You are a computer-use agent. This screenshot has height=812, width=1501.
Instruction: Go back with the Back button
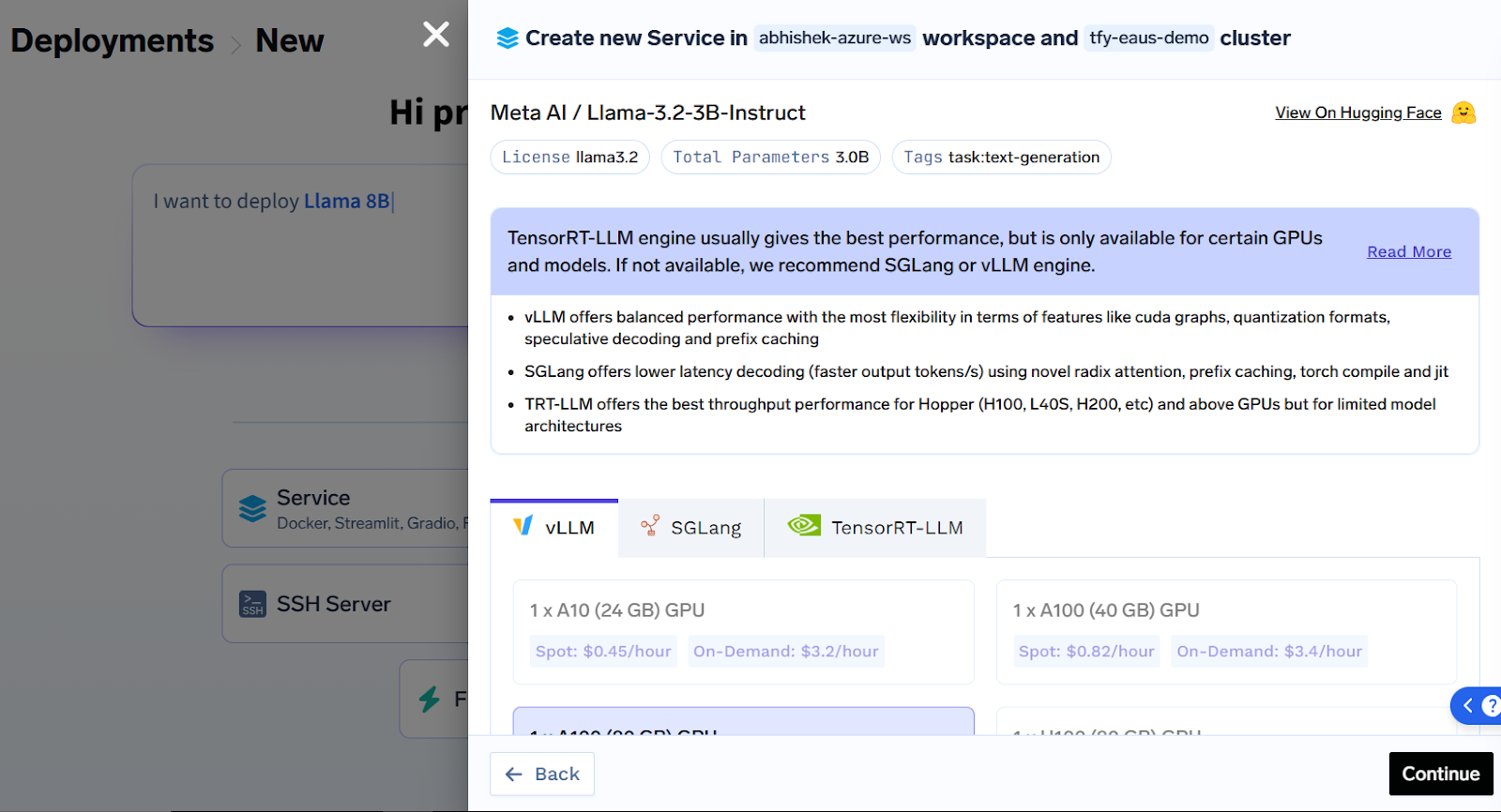[x=542, y=774]
